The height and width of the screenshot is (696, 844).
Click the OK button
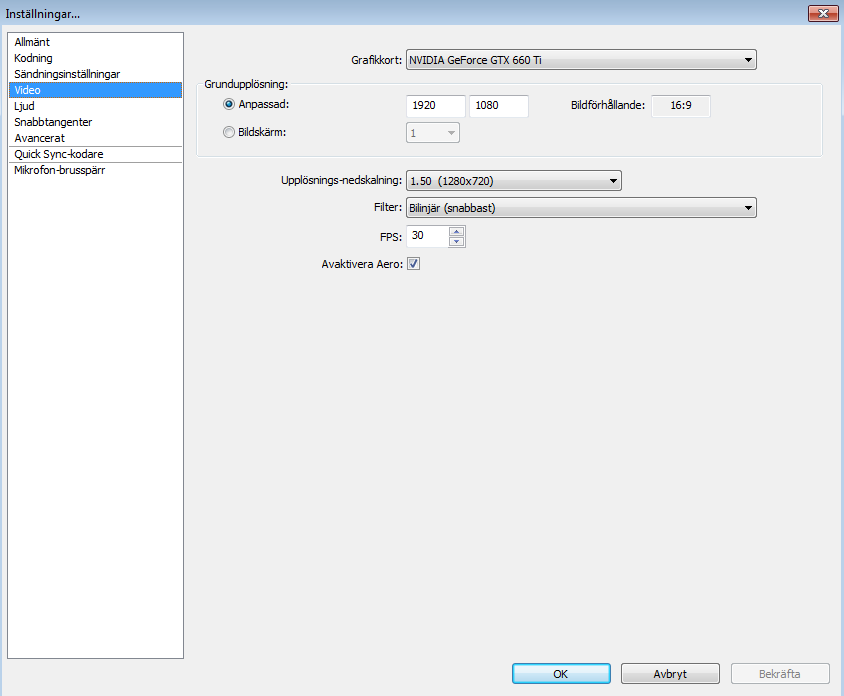(560, 674)
